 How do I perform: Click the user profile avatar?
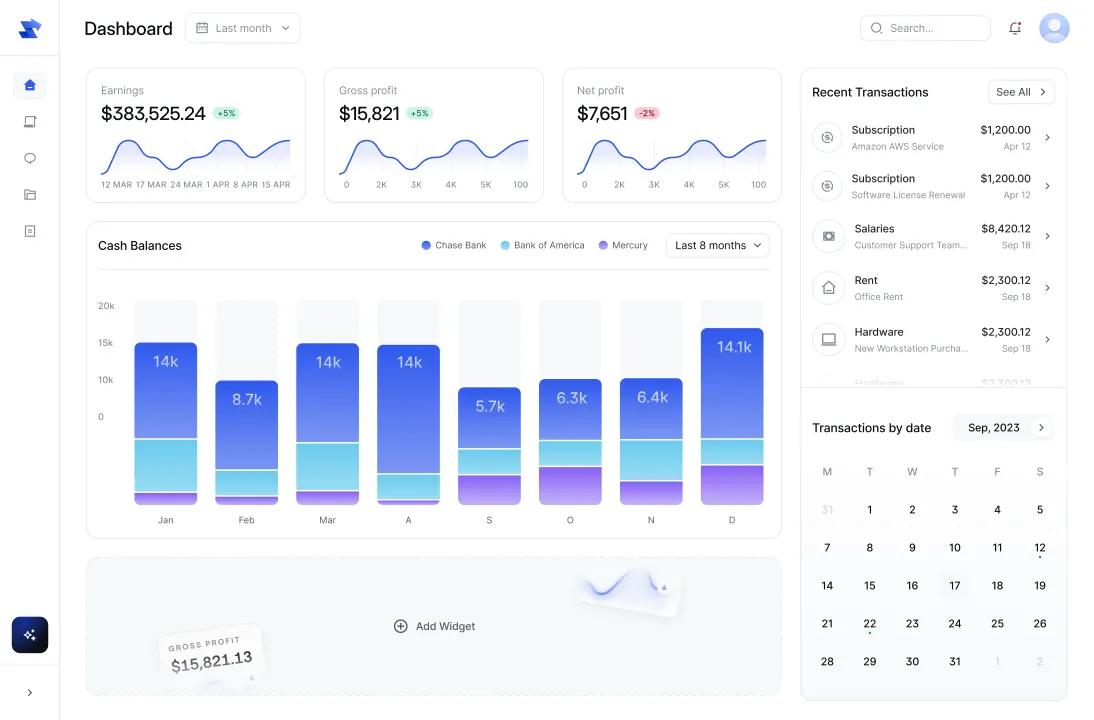[1054, 28]
